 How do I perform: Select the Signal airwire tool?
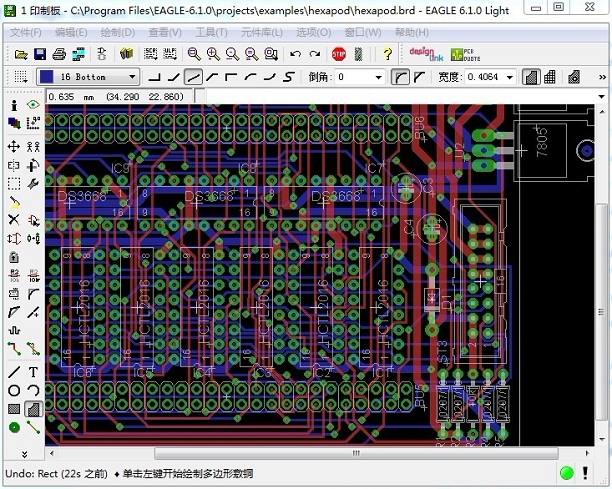coord(33,427)
